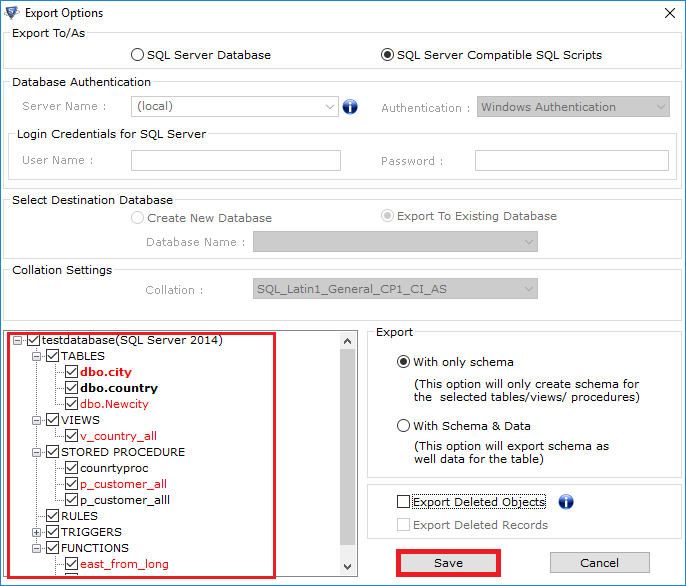Uncheck p_customer_alll procedure checkbox
Image resolution: width=686 pixels, height=586 pixels.
click(72, 500)
